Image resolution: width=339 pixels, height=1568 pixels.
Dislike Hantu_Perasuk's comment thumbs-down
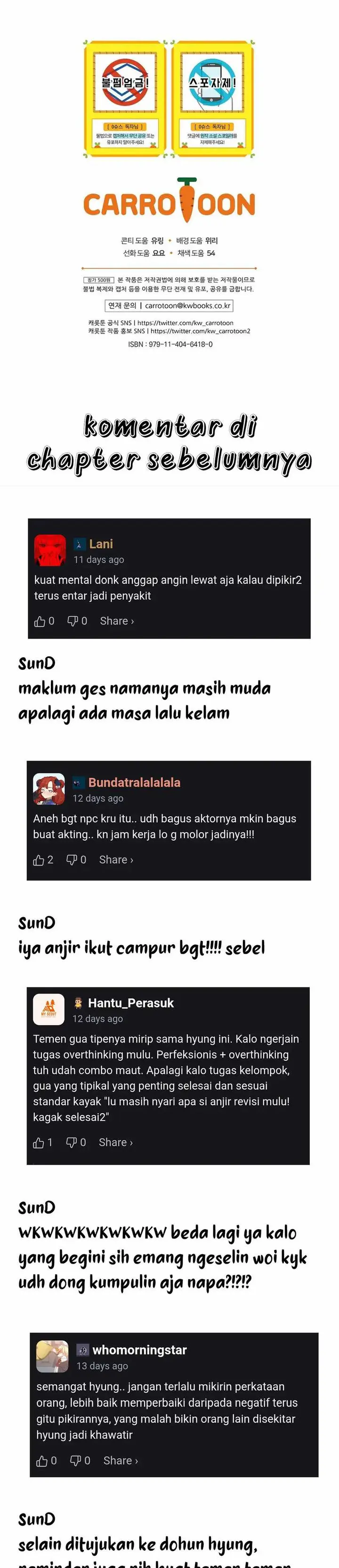coord(72,1143)
